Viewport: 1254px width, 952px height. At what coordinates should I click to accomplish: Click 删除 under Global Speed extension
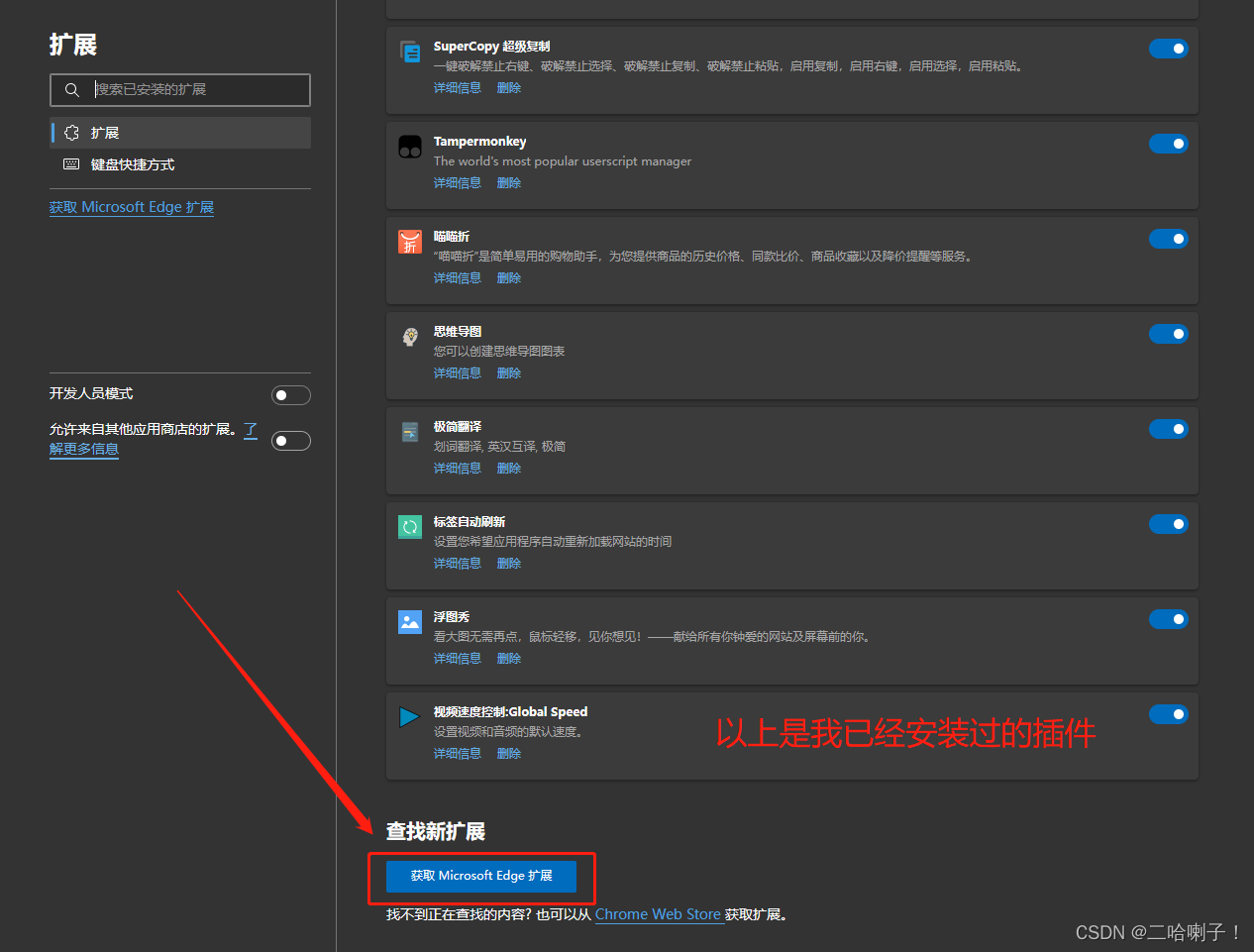tap(509, 754)
